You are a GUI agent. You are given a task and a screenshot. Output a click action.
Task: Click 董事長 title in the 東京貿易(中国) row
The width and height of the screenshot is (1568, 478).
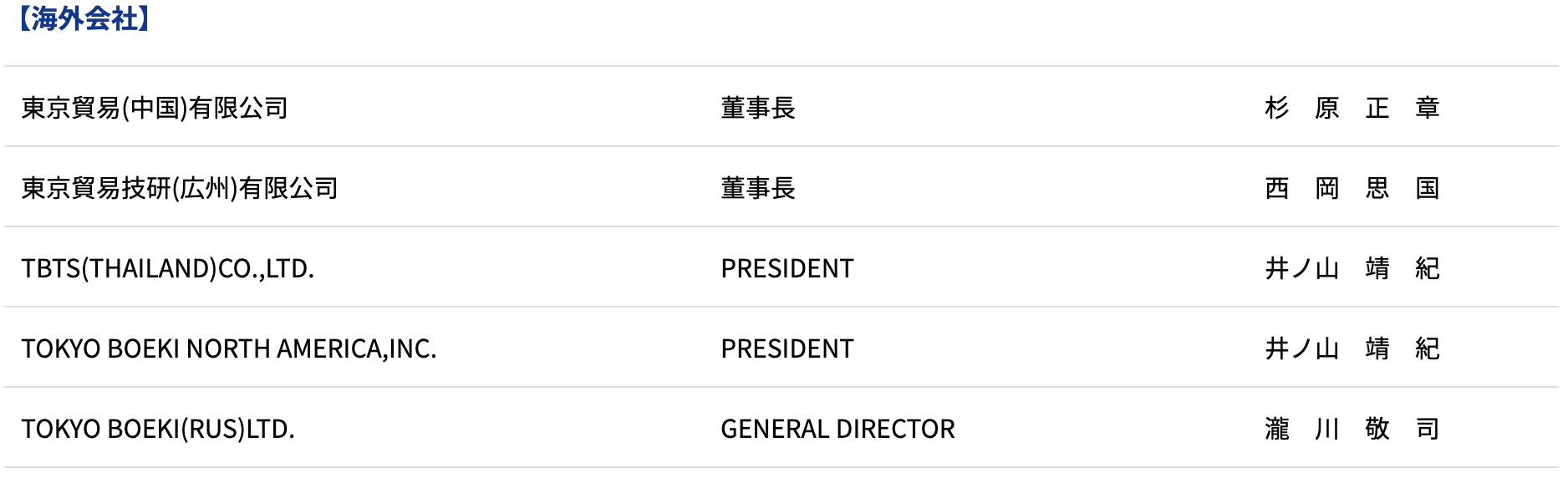tap(758, 108)
